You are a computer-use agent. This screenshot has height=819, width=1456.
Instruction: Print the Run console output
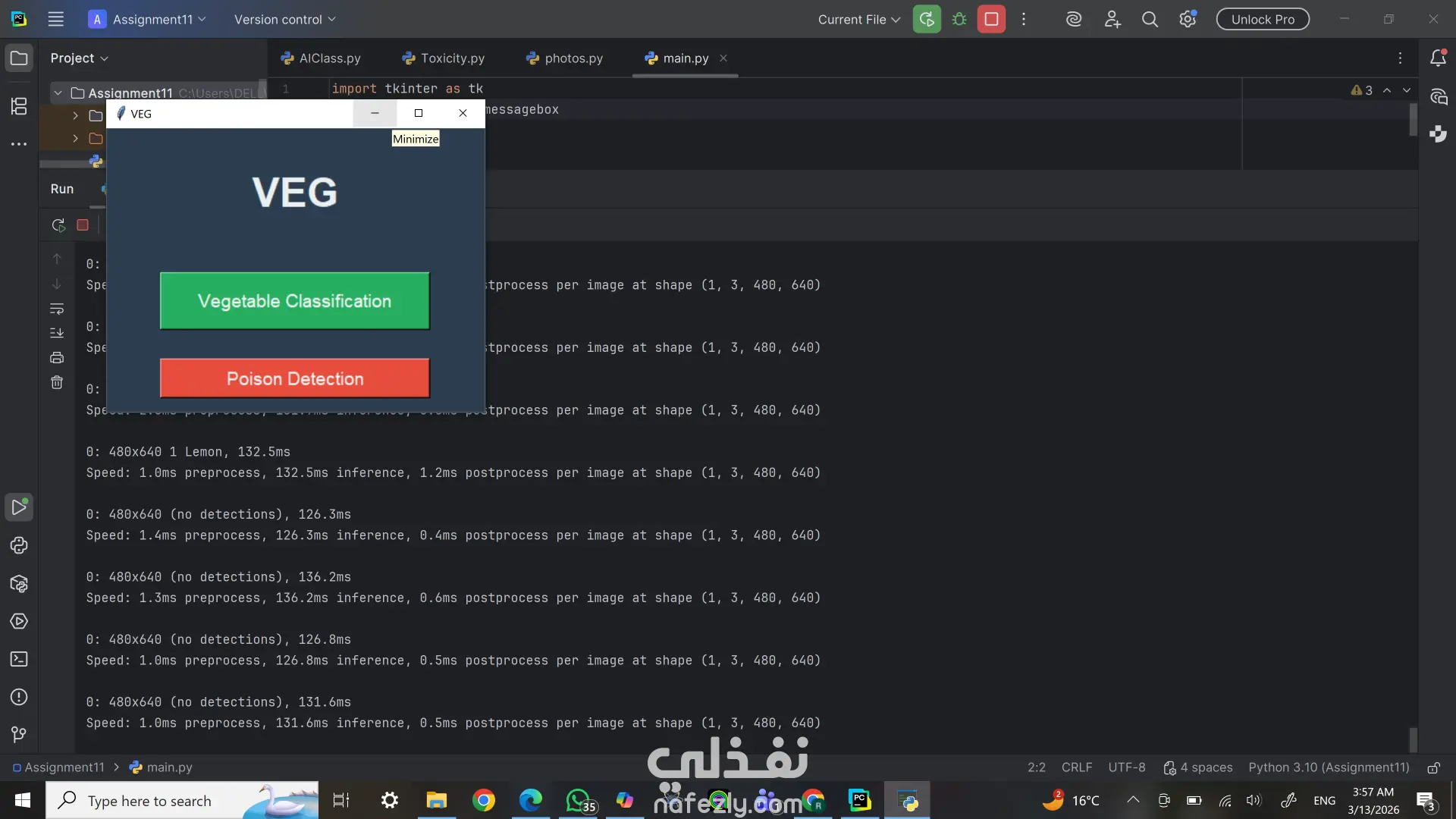coord(57,358)
